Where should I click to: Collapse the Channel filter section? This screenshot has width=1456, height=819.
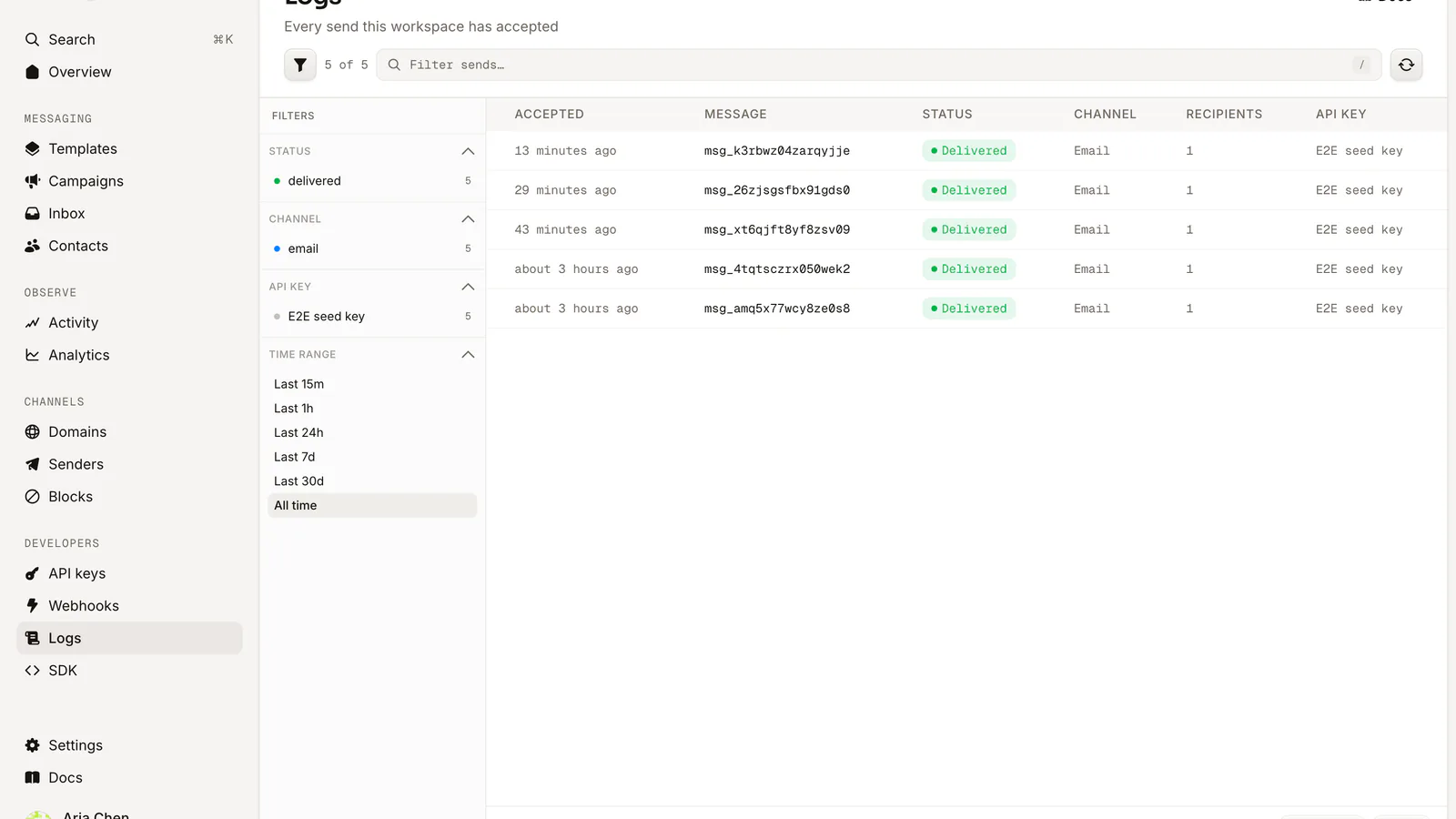tap(468, 218)
